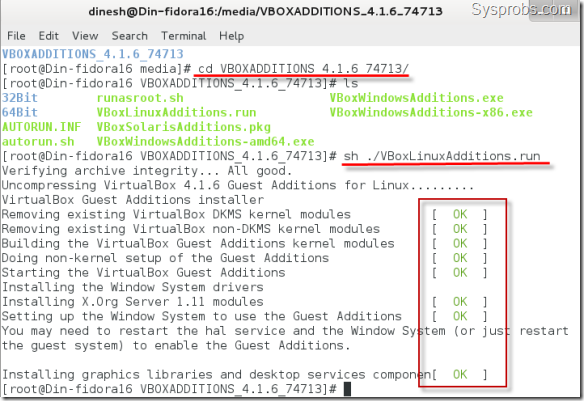Click the AUTORUN.INF file entry
The height and width of the screenshot is (401, 584).
point(42,127)
